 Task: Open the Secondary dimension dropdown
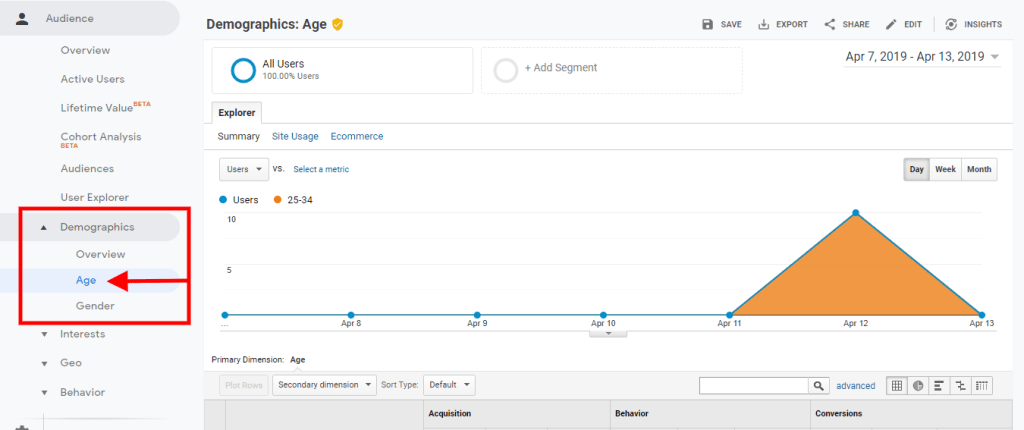324,385
